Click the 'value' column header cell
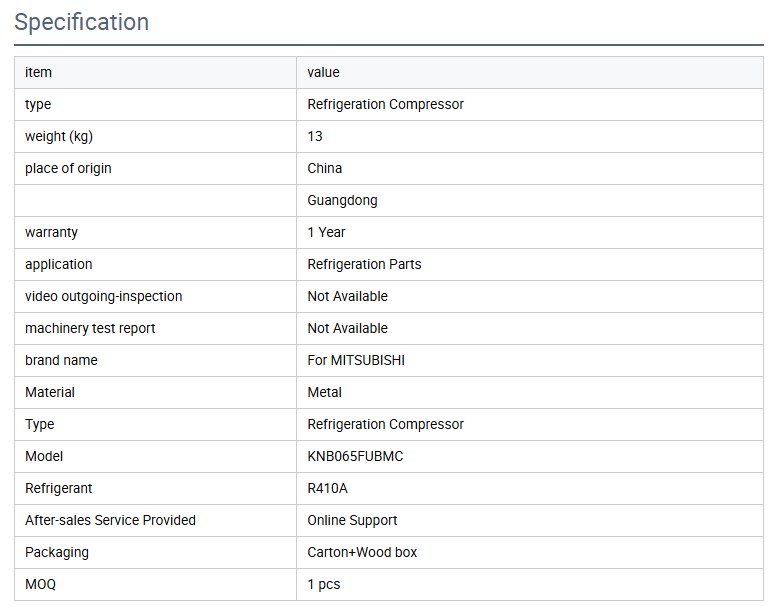This screenshot has width=771, height=606. coord(323,72)
